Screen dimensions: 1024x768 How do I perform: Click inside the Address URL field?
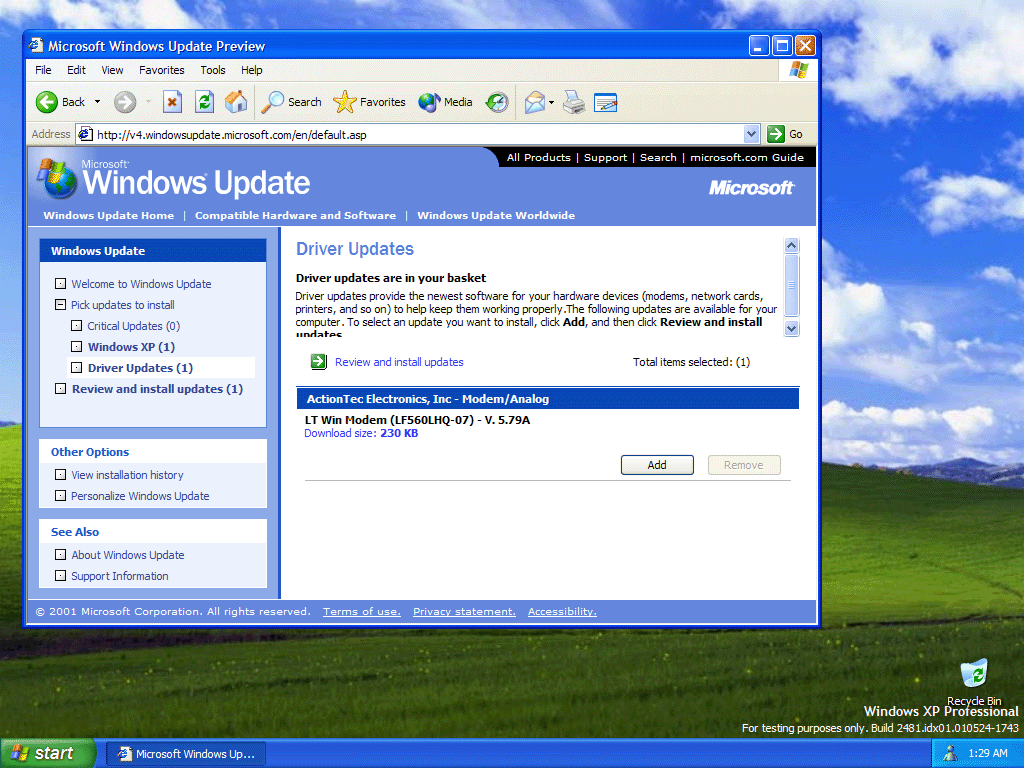click(418, 135)
